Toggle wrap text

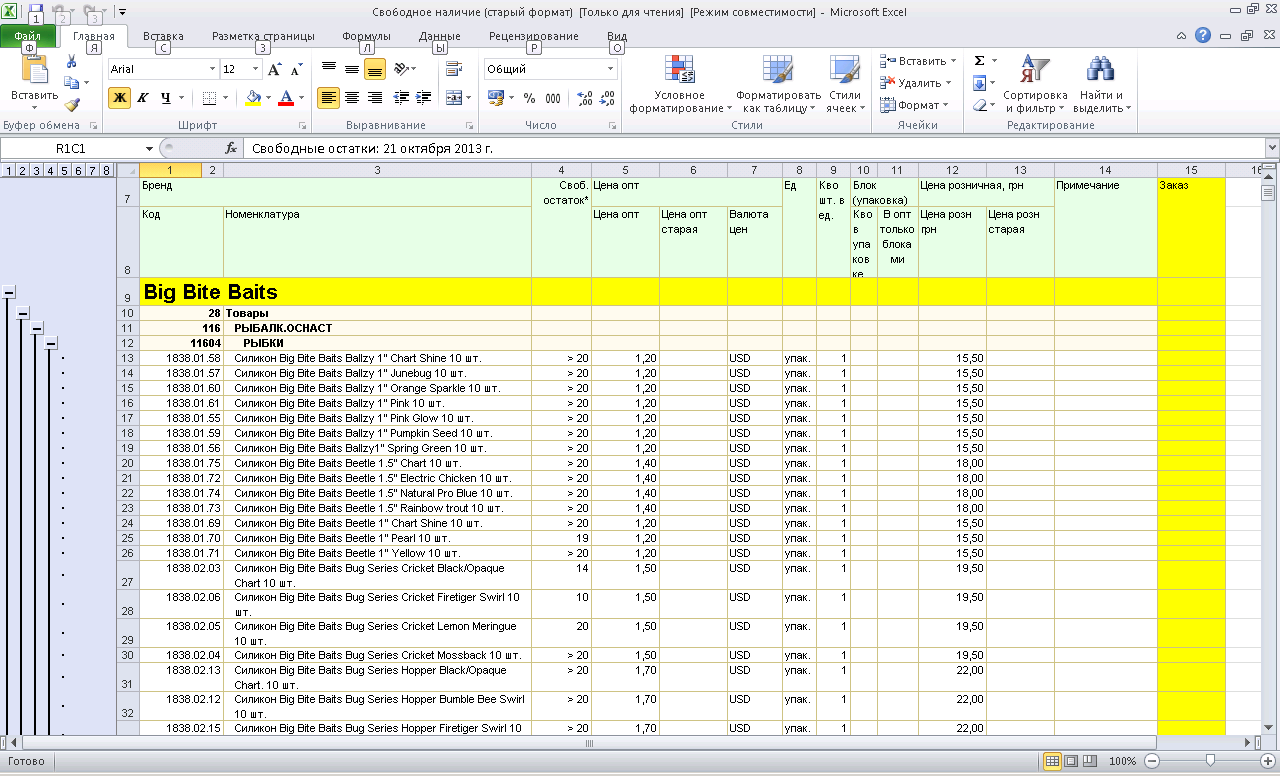[454, 69]
